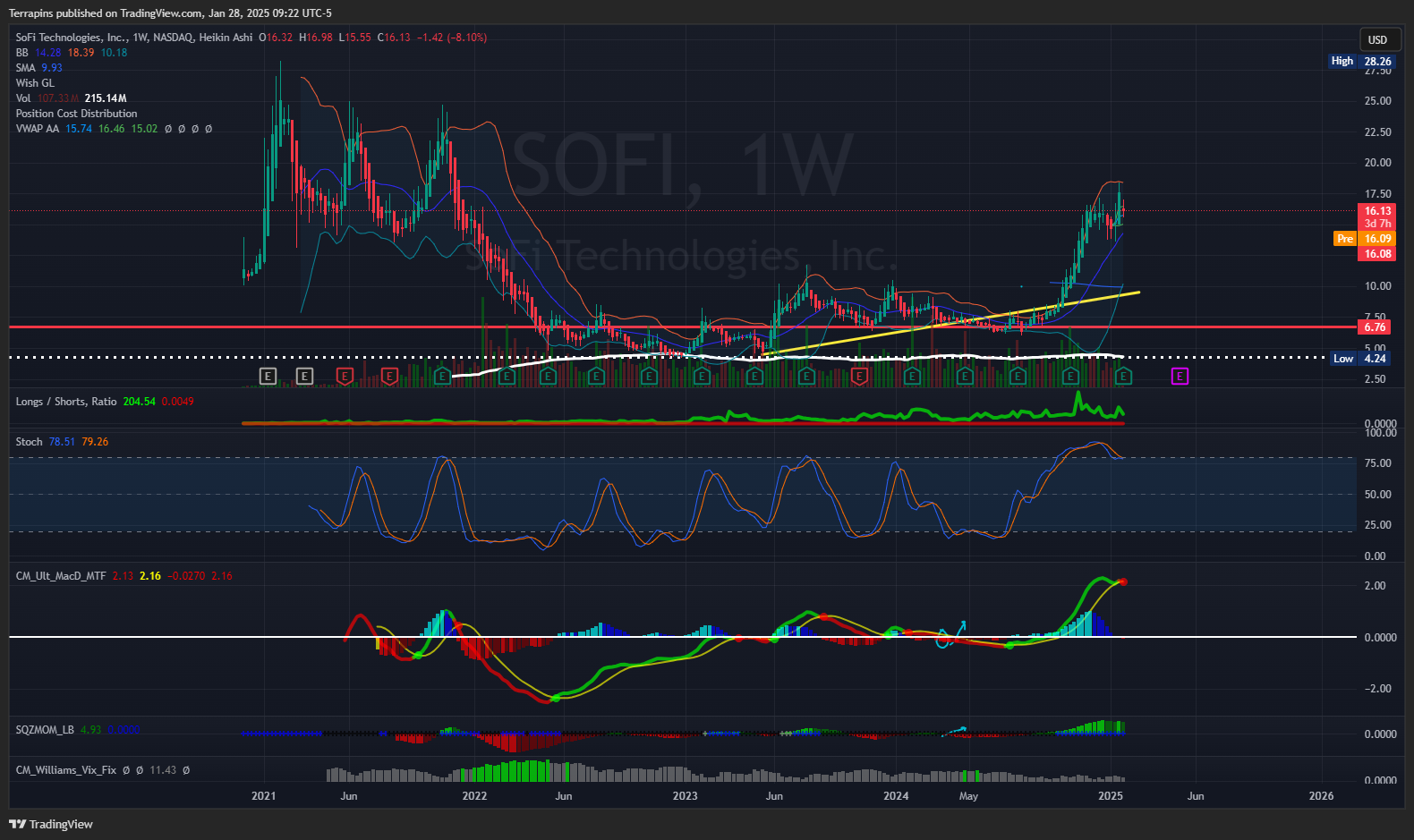Select the Vol 215.14M indicator label
The height and width of the screenshot is (840, 1414).
tap(71, 98)
